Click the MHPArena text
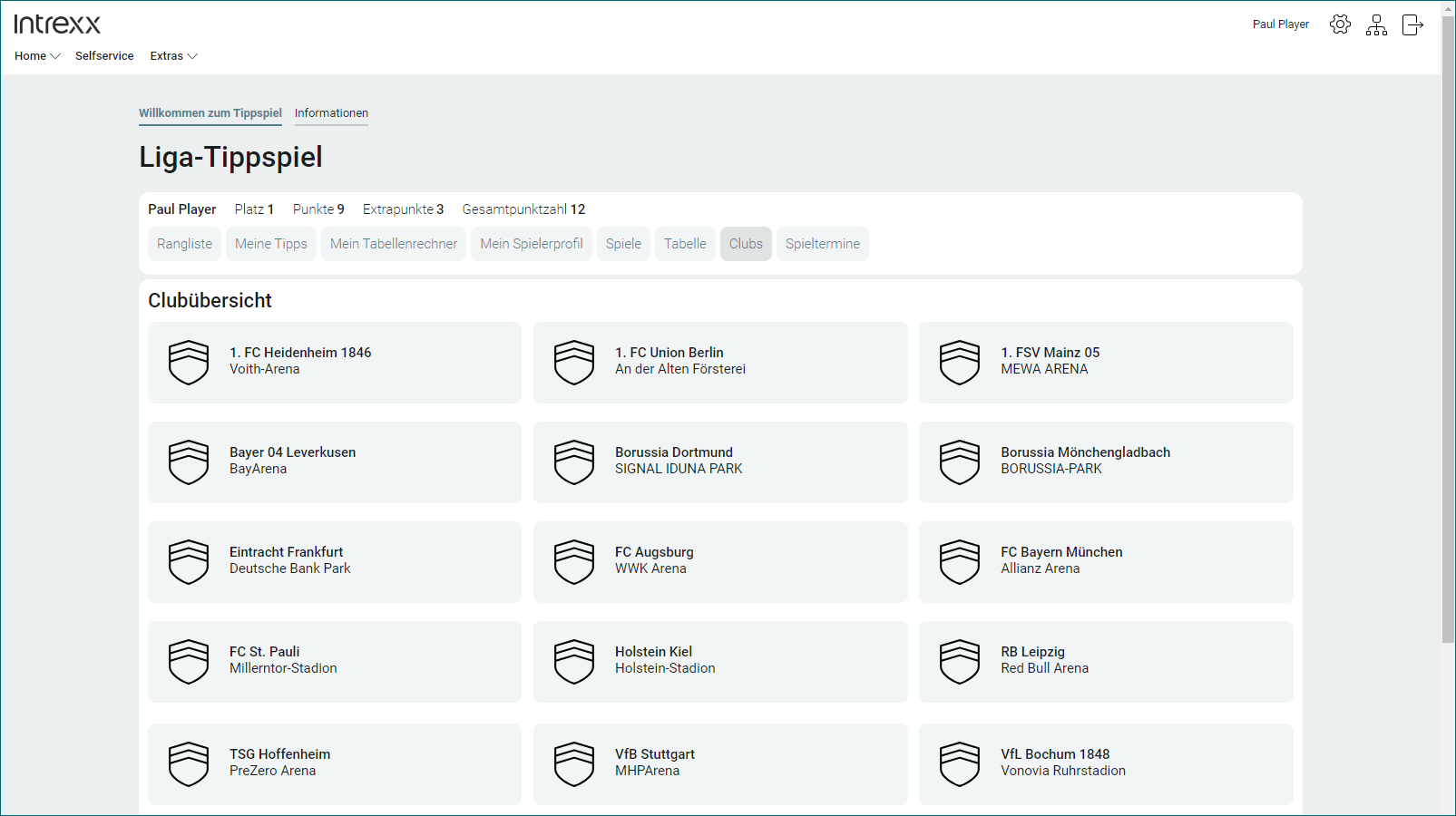Screen dimensions: 1456x816 [x=647, y=771]
